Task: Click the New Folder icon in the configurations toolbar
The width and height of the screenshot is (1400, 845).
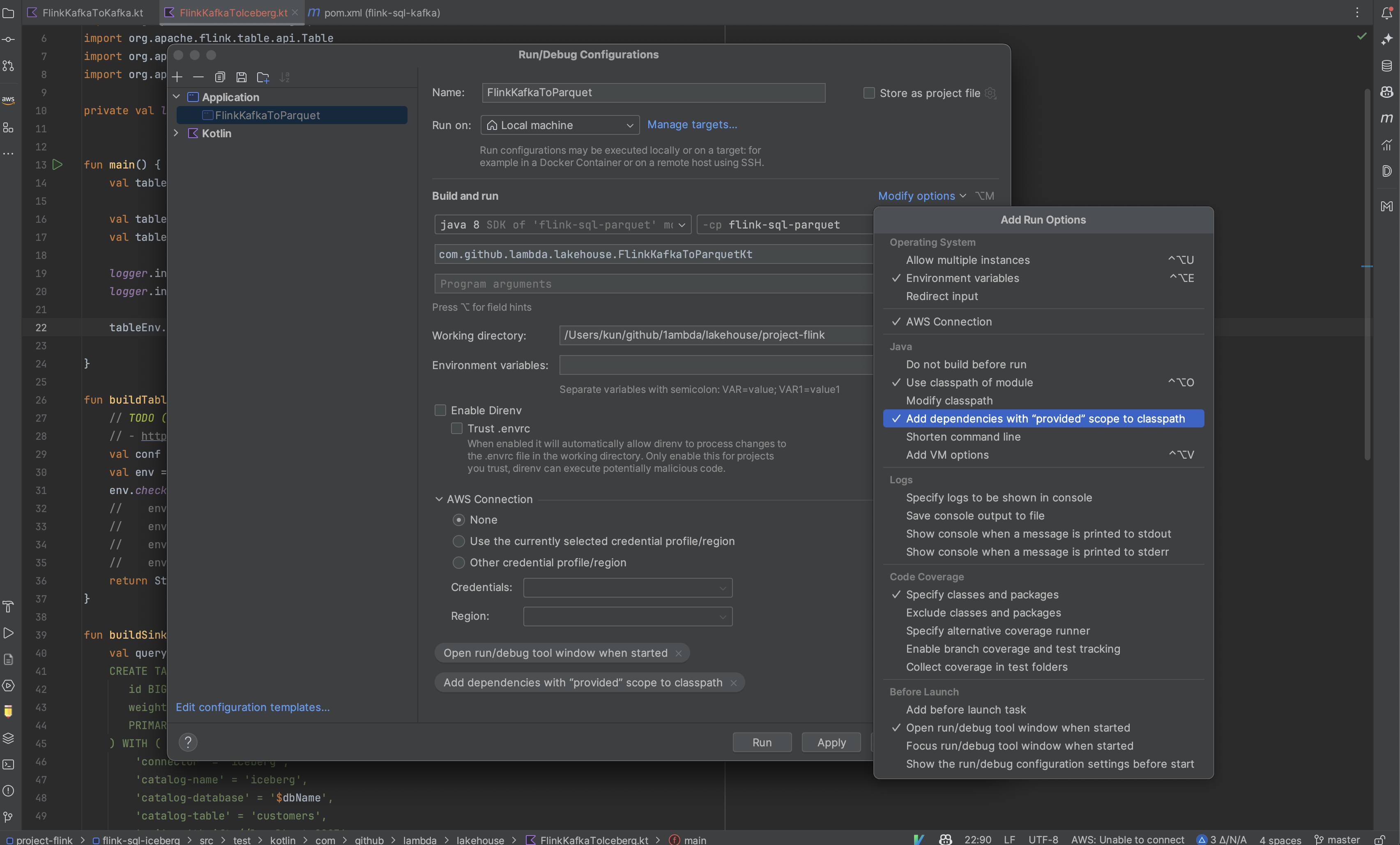Action: point(262,77)
